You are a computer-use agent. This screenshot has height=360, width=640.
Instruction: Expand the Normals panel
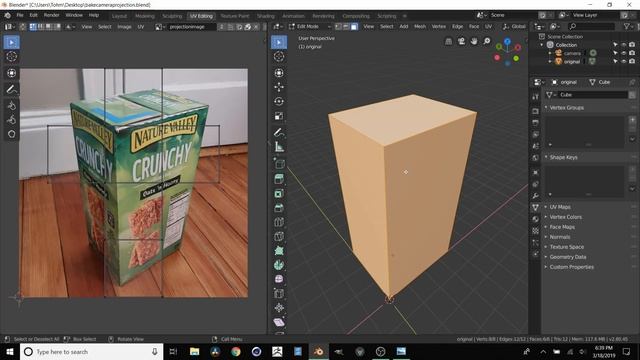coord(560,237)
